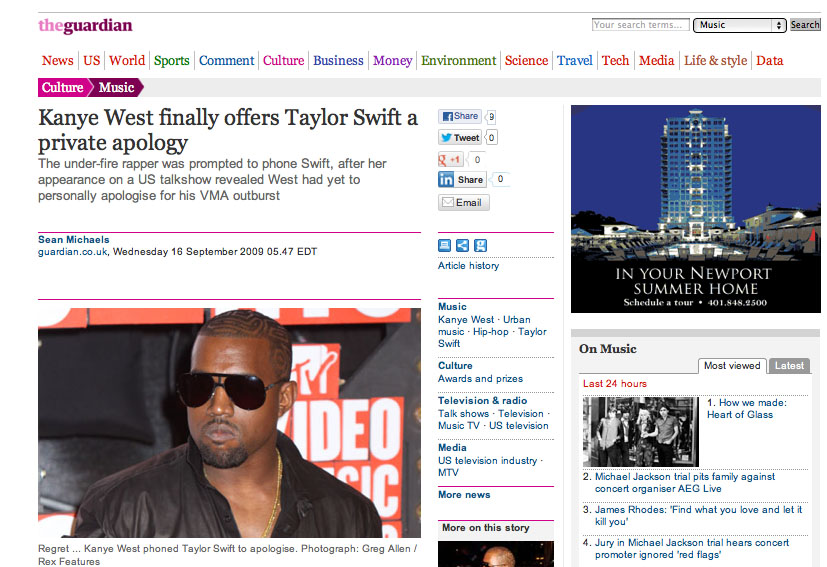
Task: Click the 'More on this story' thumbnail
Action: 496,554
